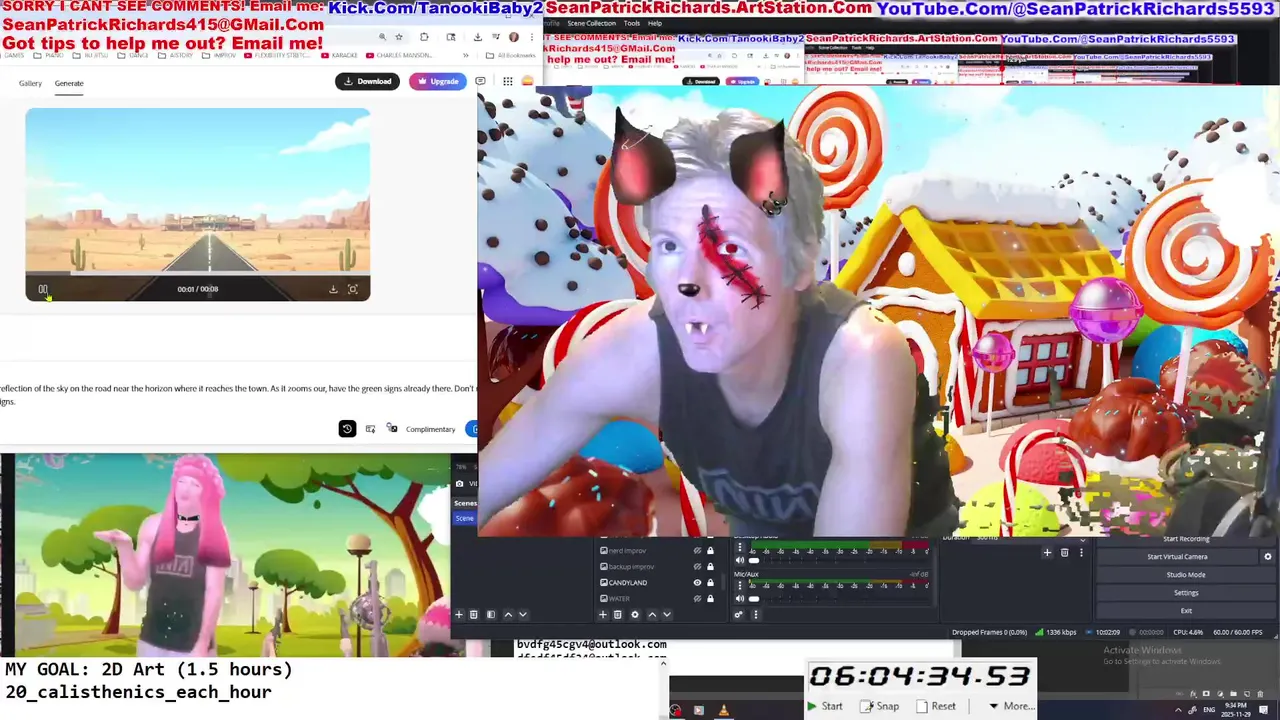Select the CANDYLAND source row

coord(658,583)
